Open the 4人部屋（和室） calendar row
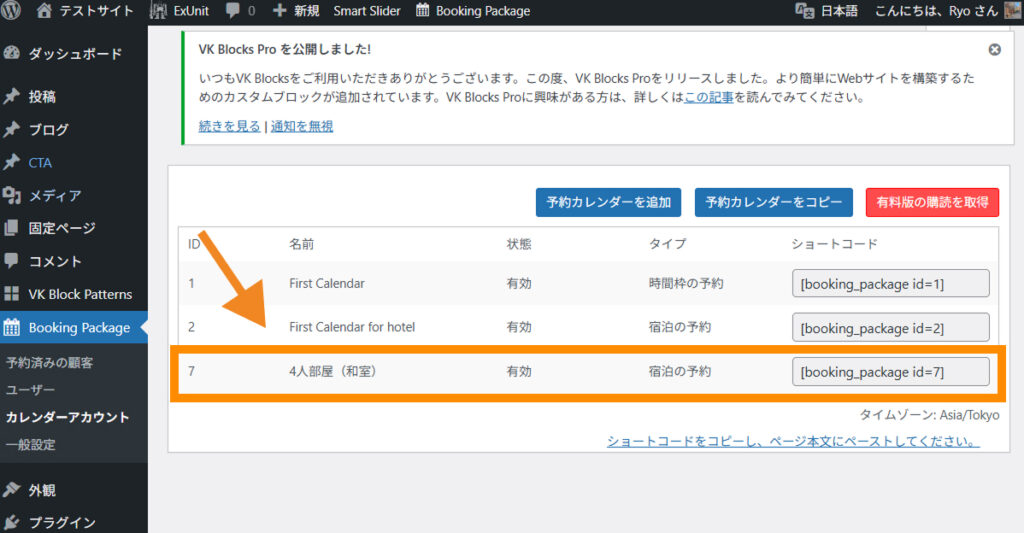Screen dimensions: 1024x533 [332, 372]
